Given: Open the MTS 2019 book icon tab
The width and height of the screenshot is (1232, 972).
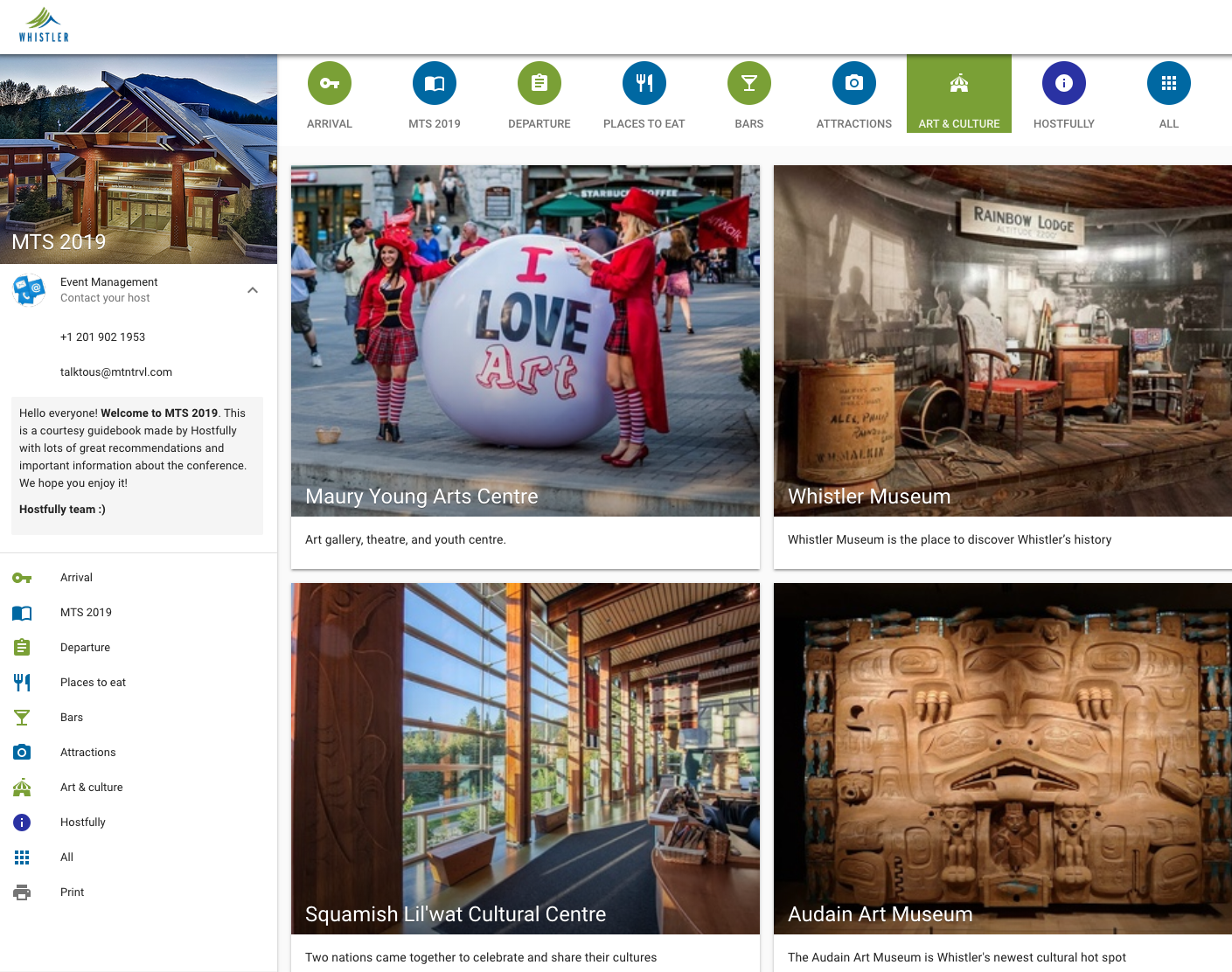Looking at the screenshot, I should click(x=435, y=83).
